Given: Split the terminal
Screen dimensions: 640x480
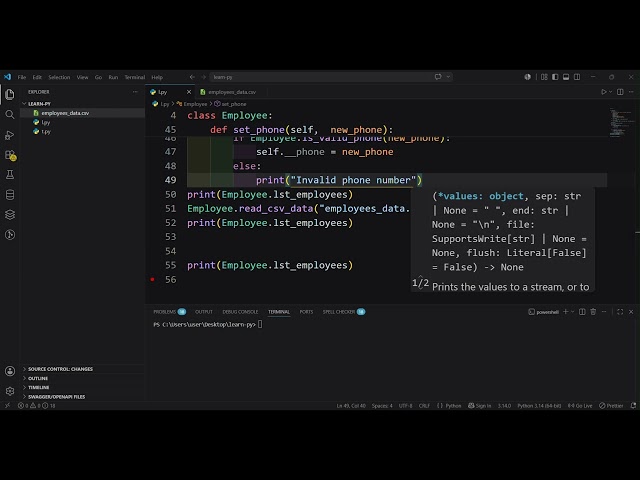Looking at the screenshot, I should click(x=582, y=312).
